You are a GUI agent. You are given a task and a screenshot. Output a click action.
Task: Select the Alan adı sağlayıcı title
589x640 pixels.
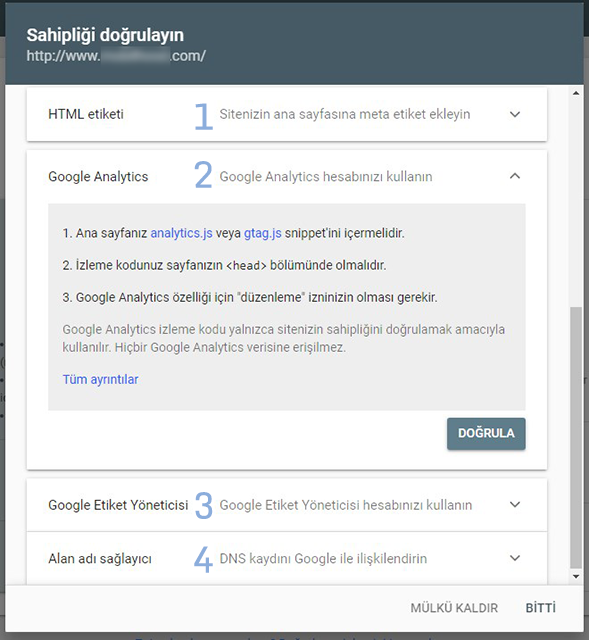(100, 558)
